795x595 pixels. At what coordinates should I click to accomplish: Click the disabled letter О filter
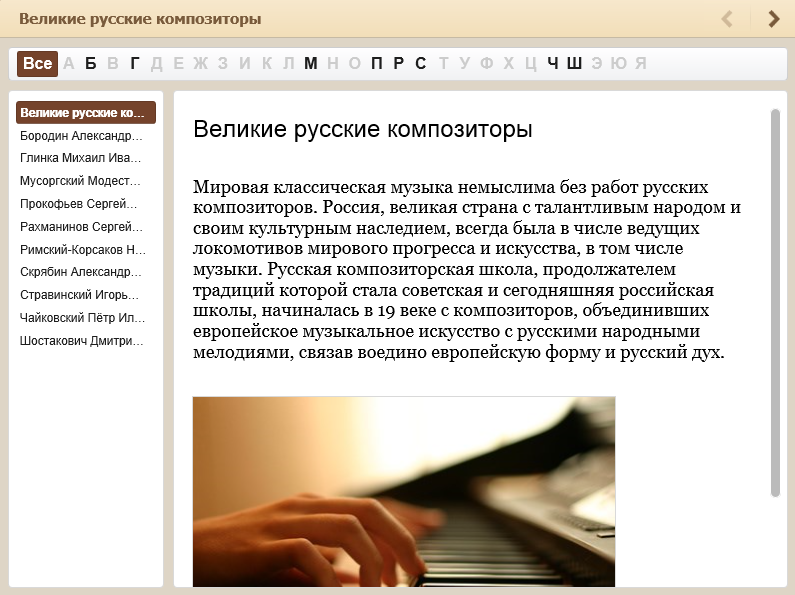point(354,64)
